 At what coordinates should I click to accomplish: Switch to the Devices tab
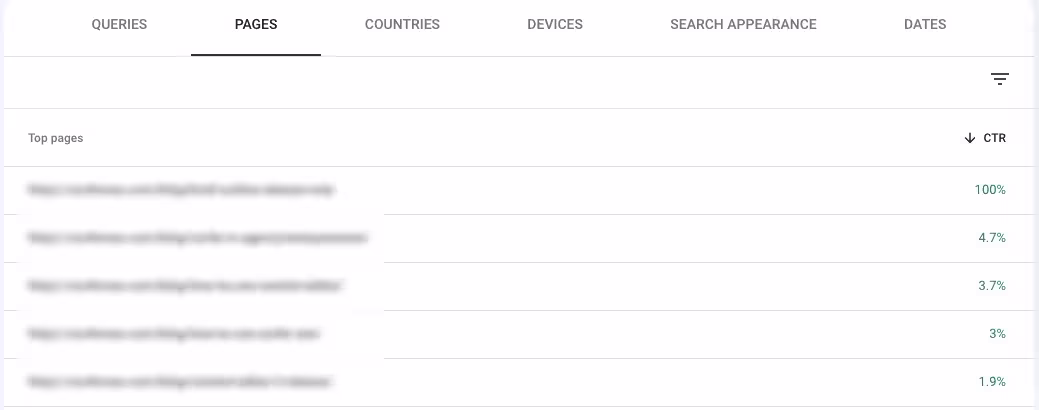tap(555, 25)
